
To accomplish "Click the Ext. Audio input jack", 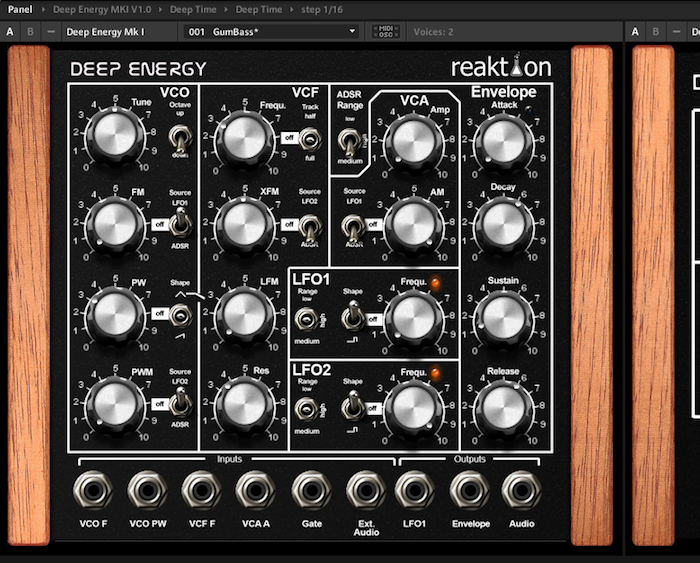I will pyautogui.click(x=366, y=490).
